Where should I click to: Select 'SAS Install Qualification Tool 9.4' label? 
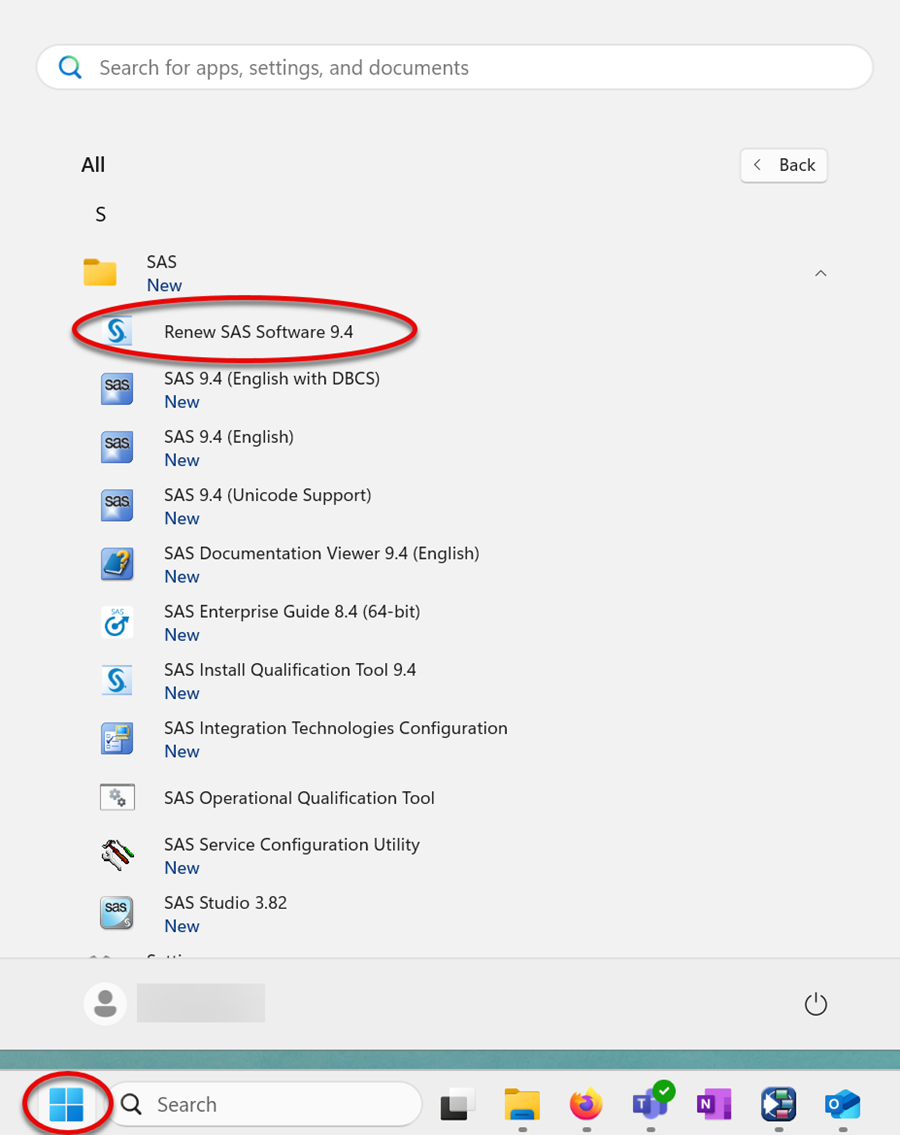(290, 670)
